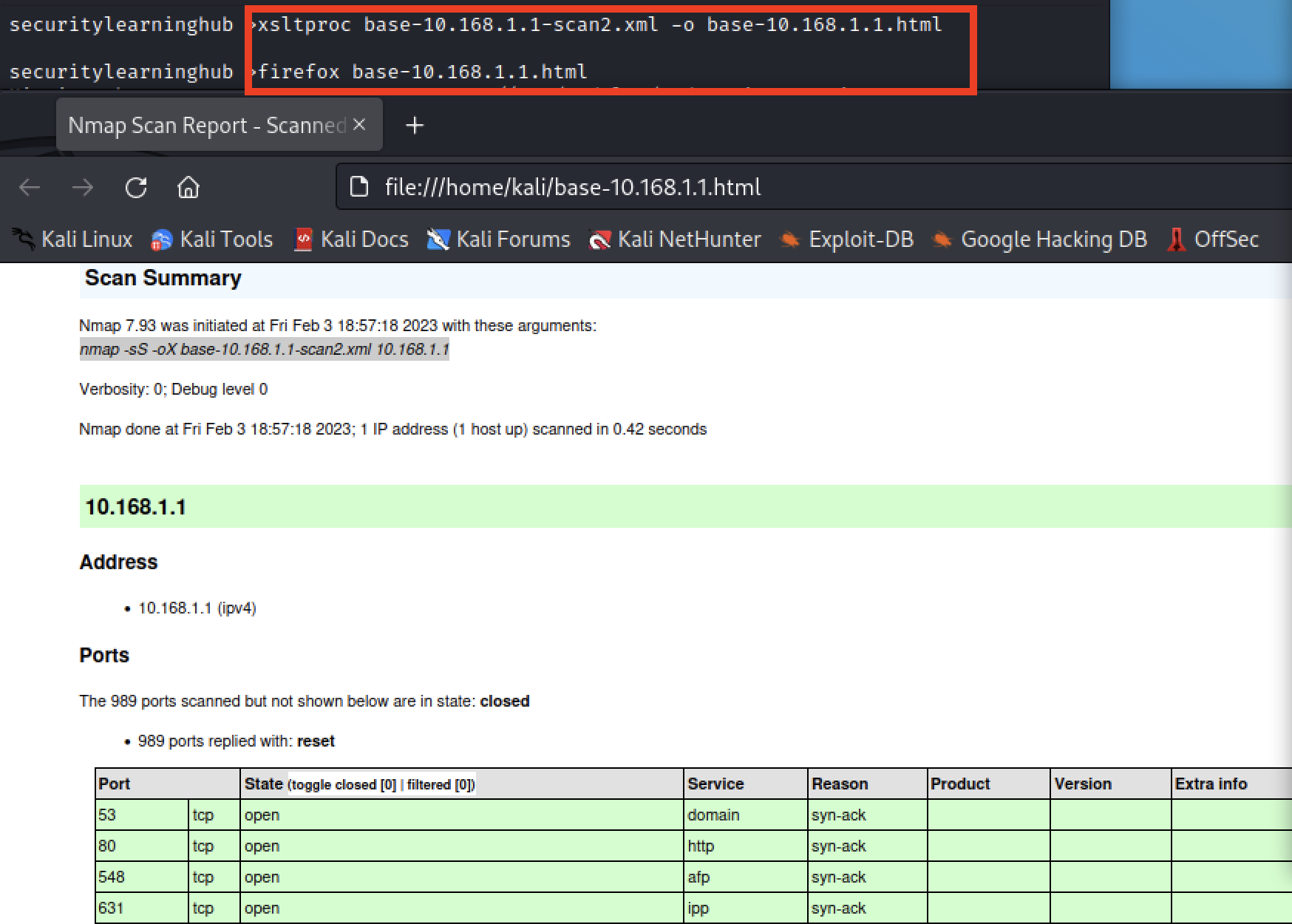This screenshot has height=924, width=1292.
Task: Select port 631 cell in table
Action: (x=143, y=908)
